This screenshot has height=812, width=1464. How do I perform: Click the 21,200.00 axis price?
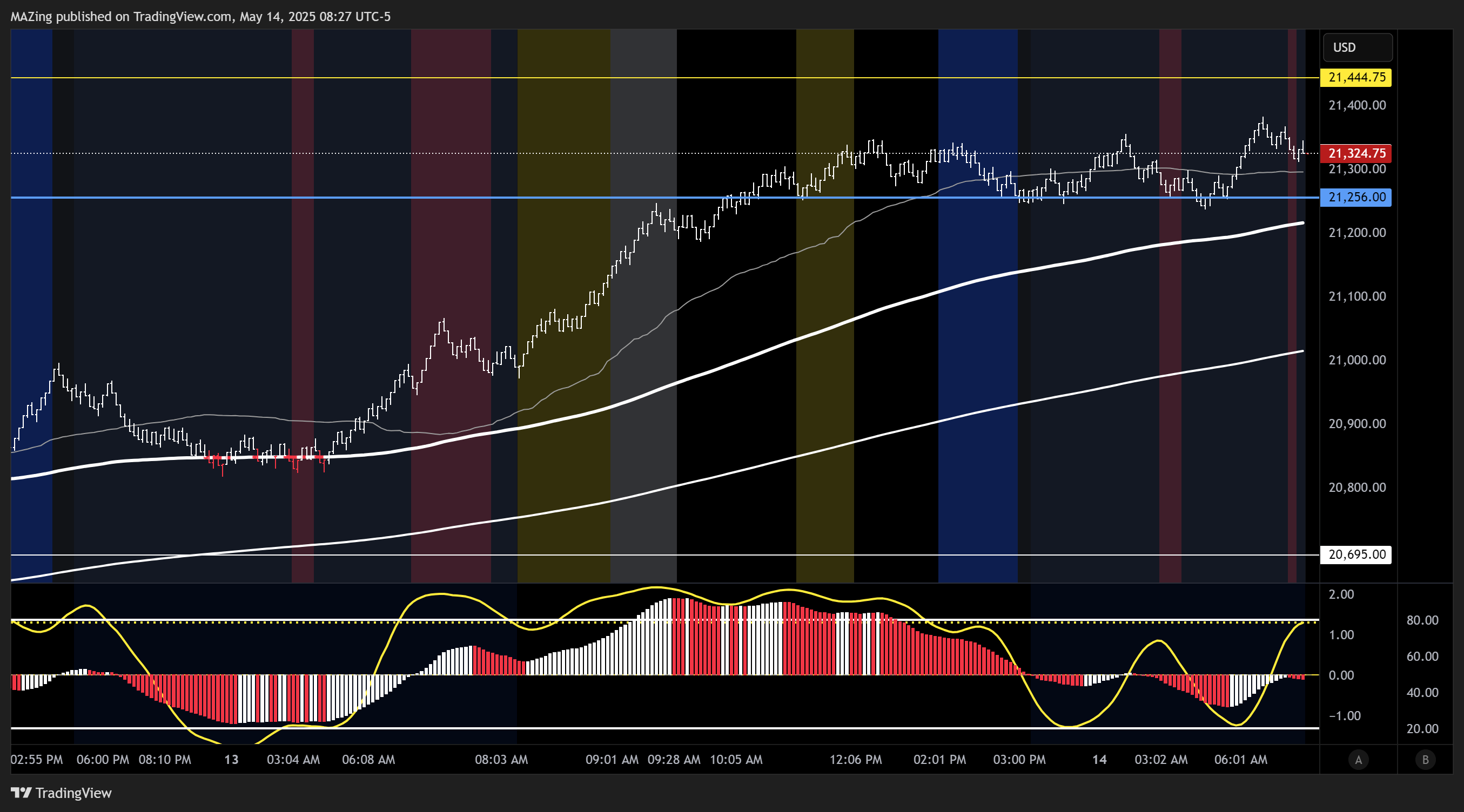coord(1357,233)
